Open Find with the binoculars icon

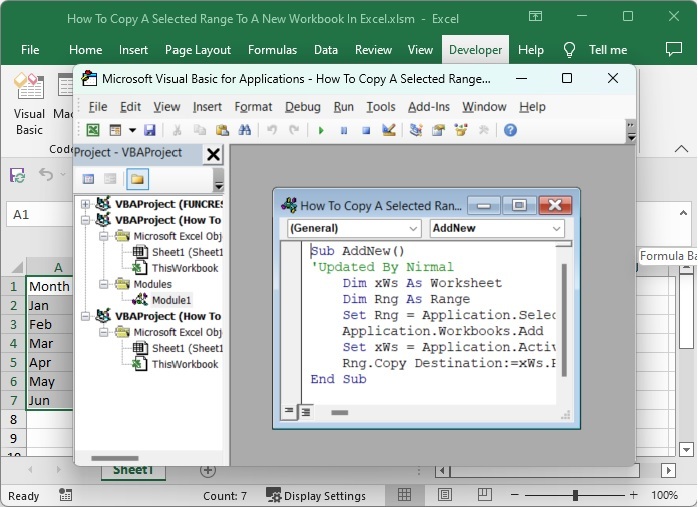pyautogui.click(x=245, y=130)
